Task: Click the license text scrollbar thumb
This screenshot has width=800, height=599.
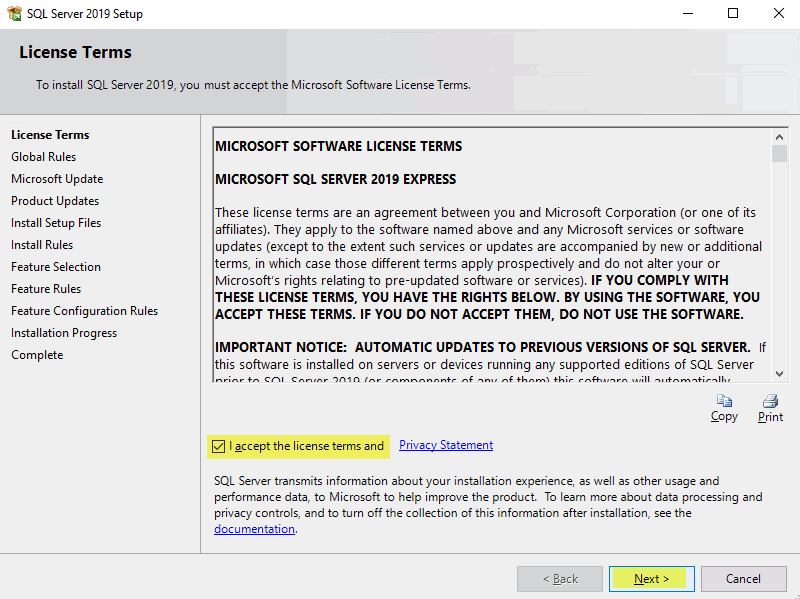Action: [x=779, y=154]
